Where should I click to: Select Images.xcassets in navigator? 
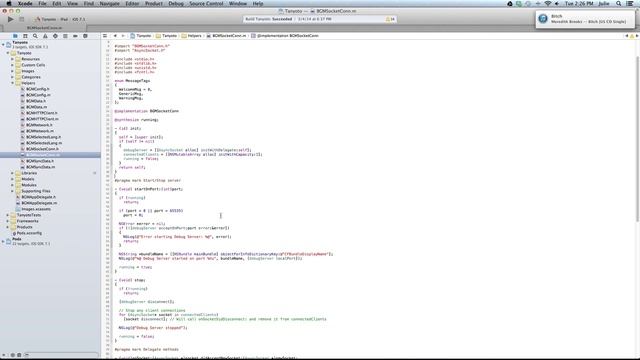tap(36, 209)
